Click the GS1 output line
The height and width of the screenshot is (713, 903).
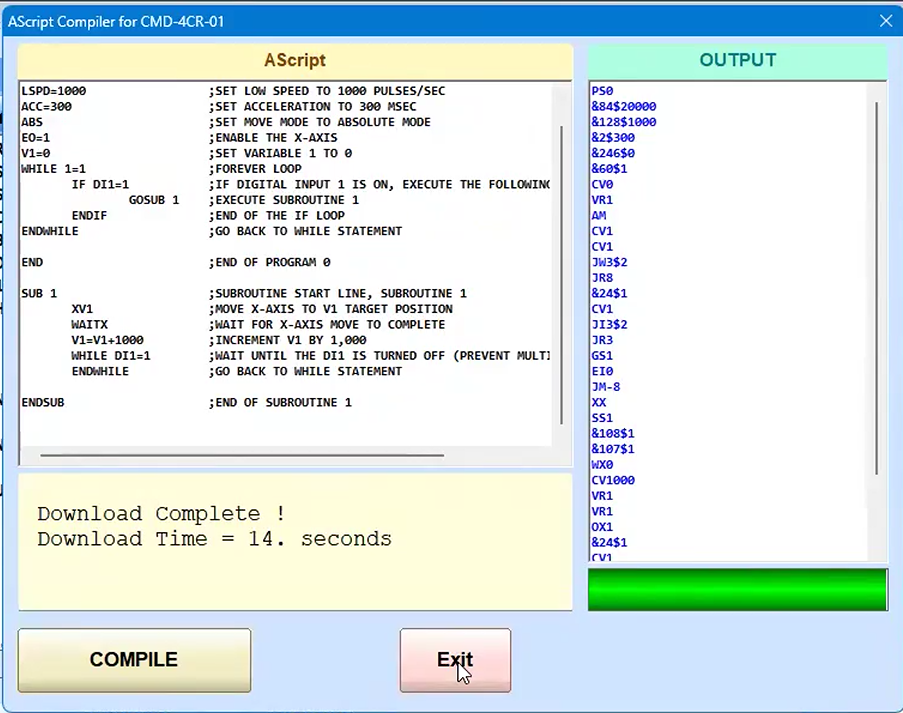click(602, 355)
